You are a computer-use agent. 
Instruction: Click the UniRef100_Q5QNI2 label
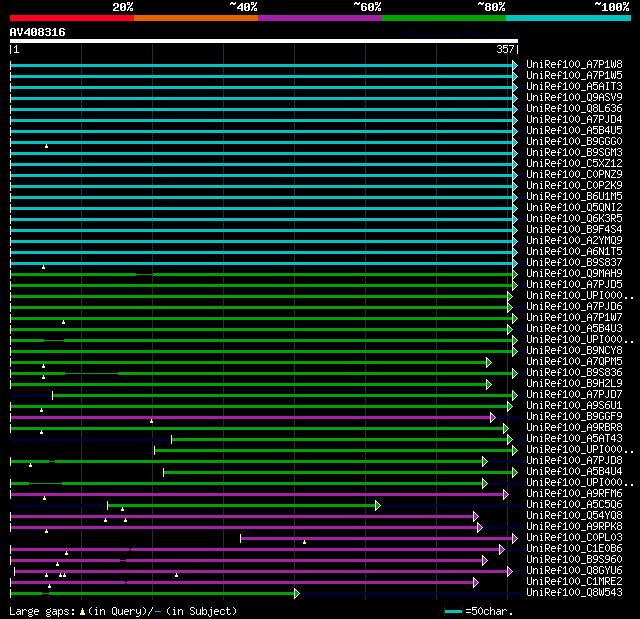pyautogui.click(x=574, y=208)
